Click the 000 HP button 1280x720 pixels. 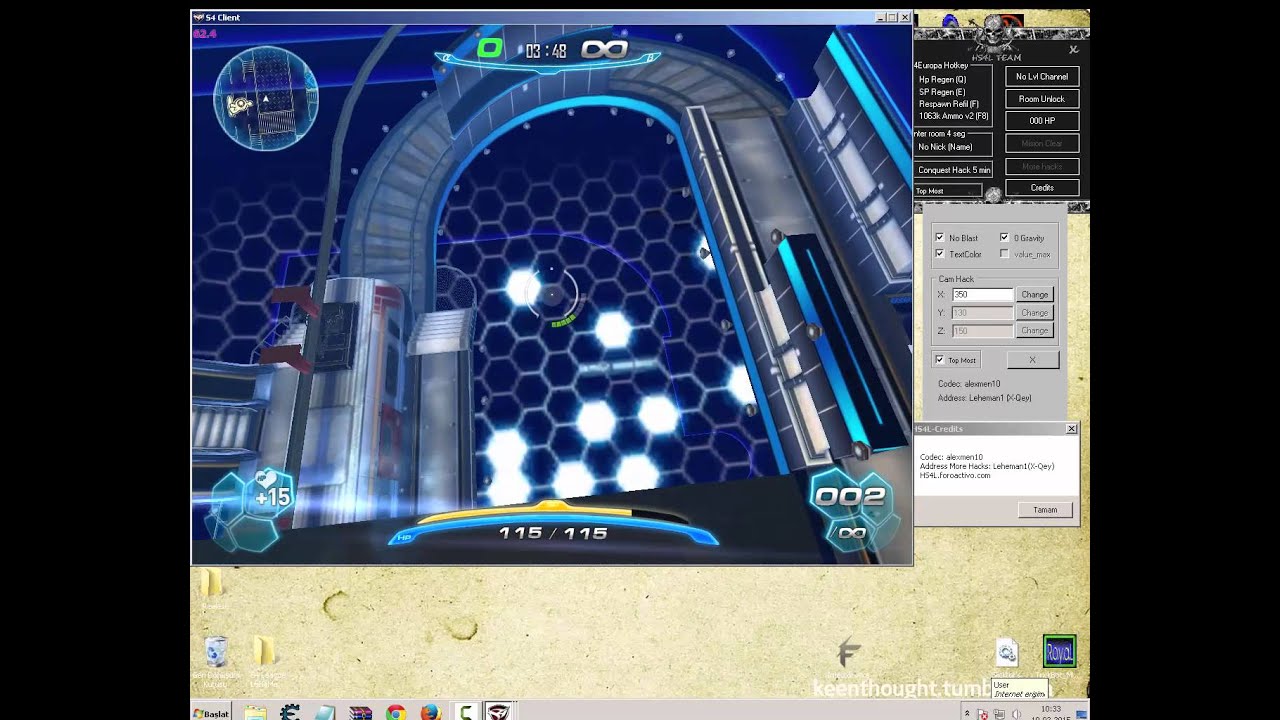pyautogui.click(x=1042, y=121)
